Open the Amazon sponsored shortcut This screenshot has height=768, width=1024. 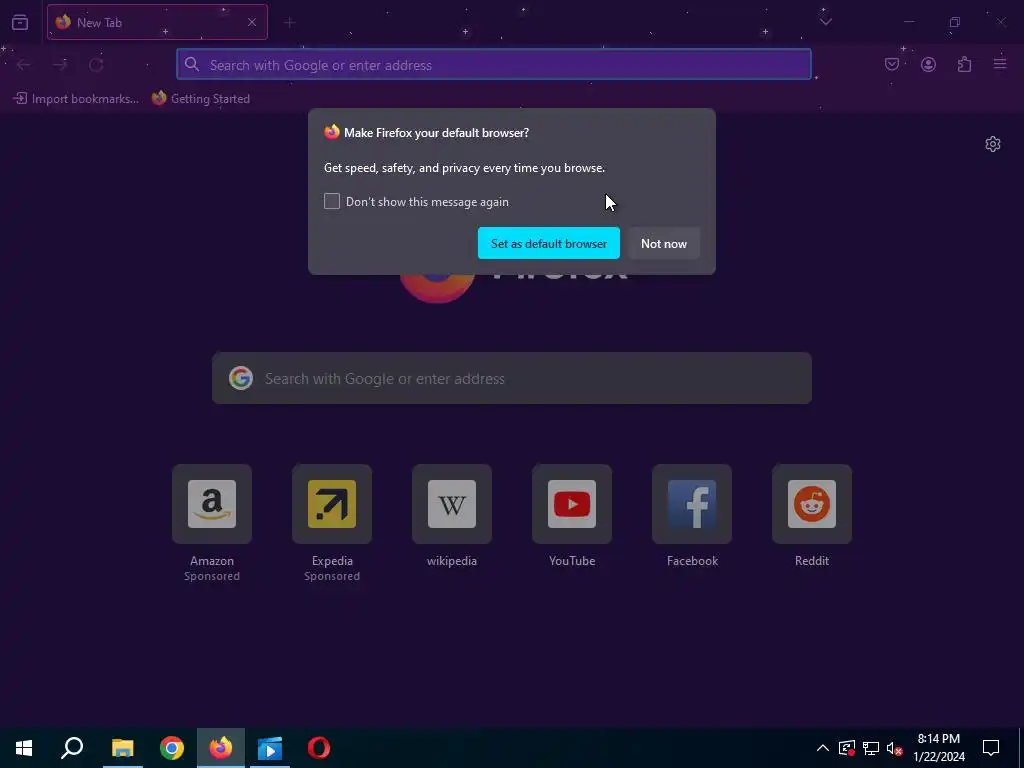212,504
